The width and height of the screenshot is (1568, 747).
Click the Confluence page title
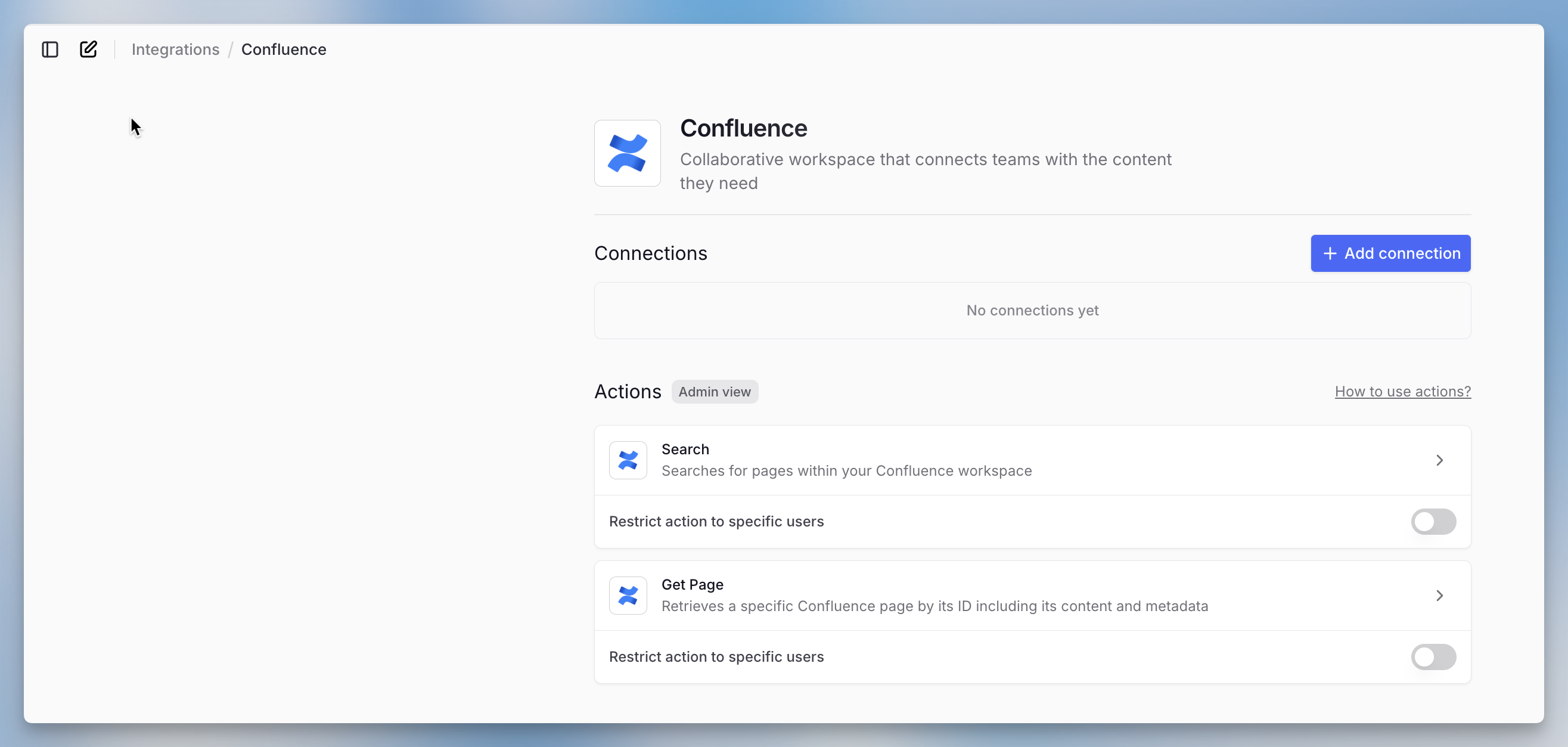[x=743, y=128]
